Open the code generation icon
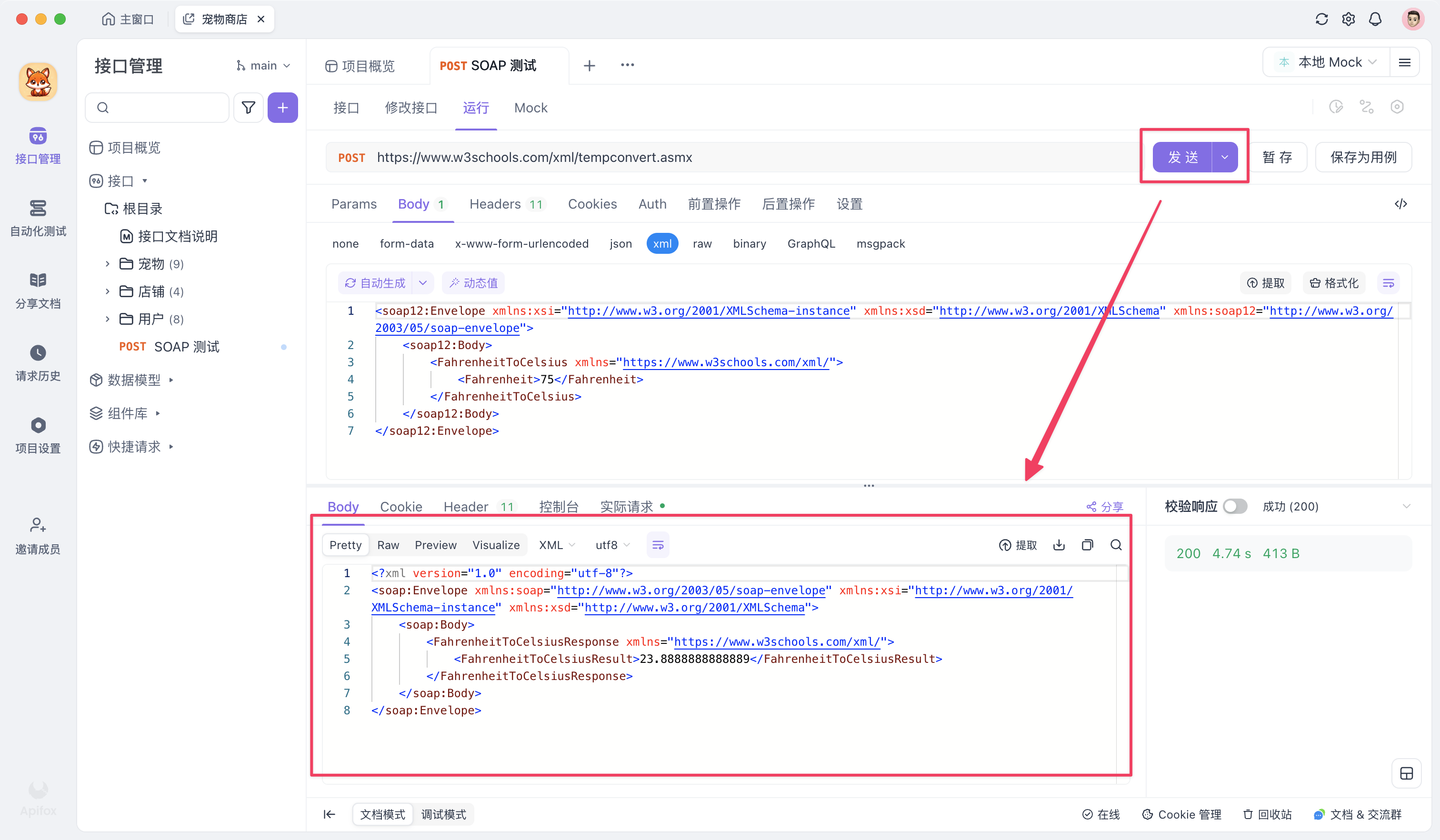1440x840 pixels. (1400, 204)
